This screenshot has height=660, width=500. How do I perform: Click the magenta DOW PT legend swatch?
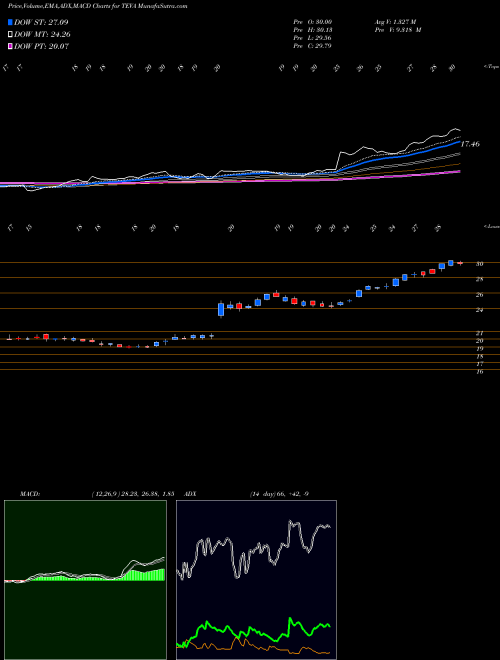click(x=10, y=46)
